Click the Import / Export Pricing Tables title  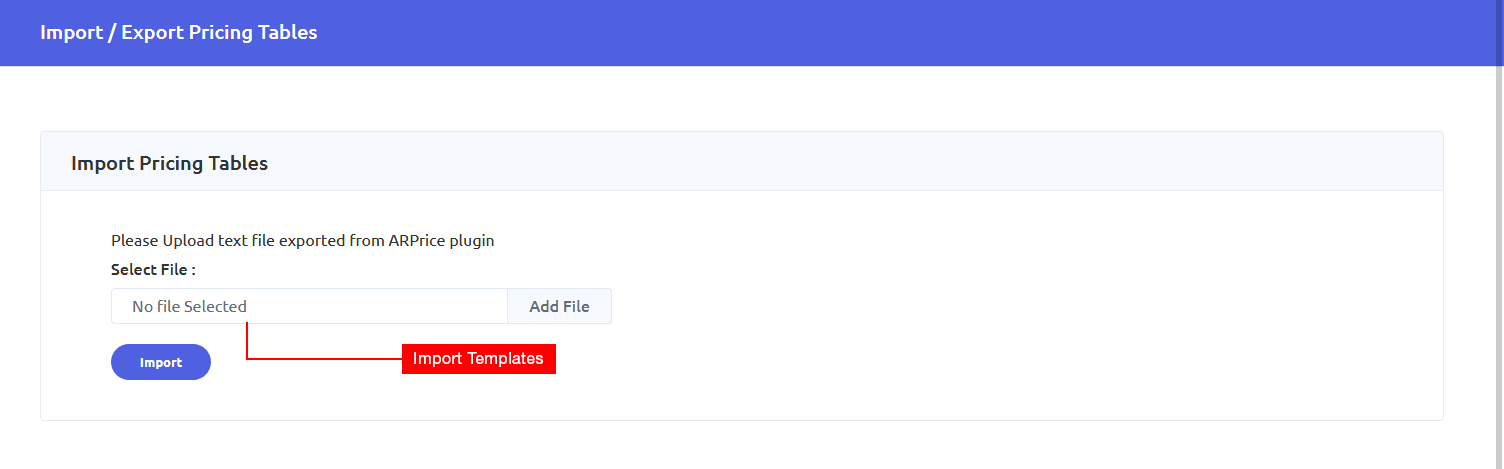[x=179, y=32]
